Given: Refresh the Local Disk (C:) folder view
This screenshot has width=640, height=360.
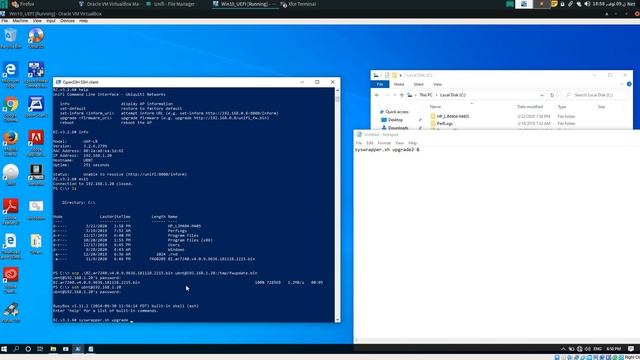Looking at the screenshot, I should [x=552, y=95].
